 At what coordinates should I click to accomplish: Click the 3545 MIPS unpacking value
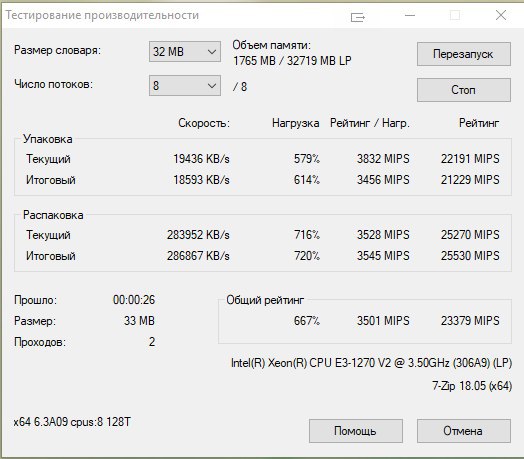click(383, 256)
